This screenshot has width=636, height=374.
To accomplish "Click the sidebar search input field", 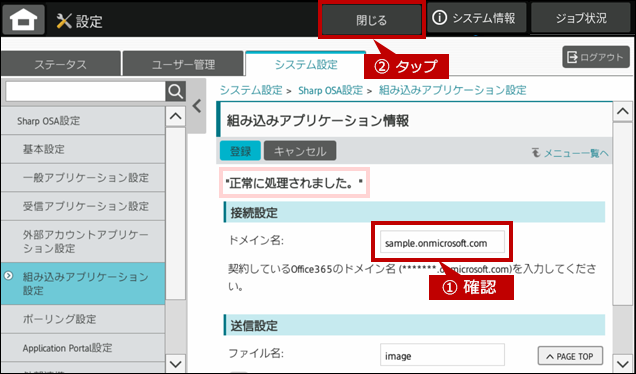I will tap(85, 92).
